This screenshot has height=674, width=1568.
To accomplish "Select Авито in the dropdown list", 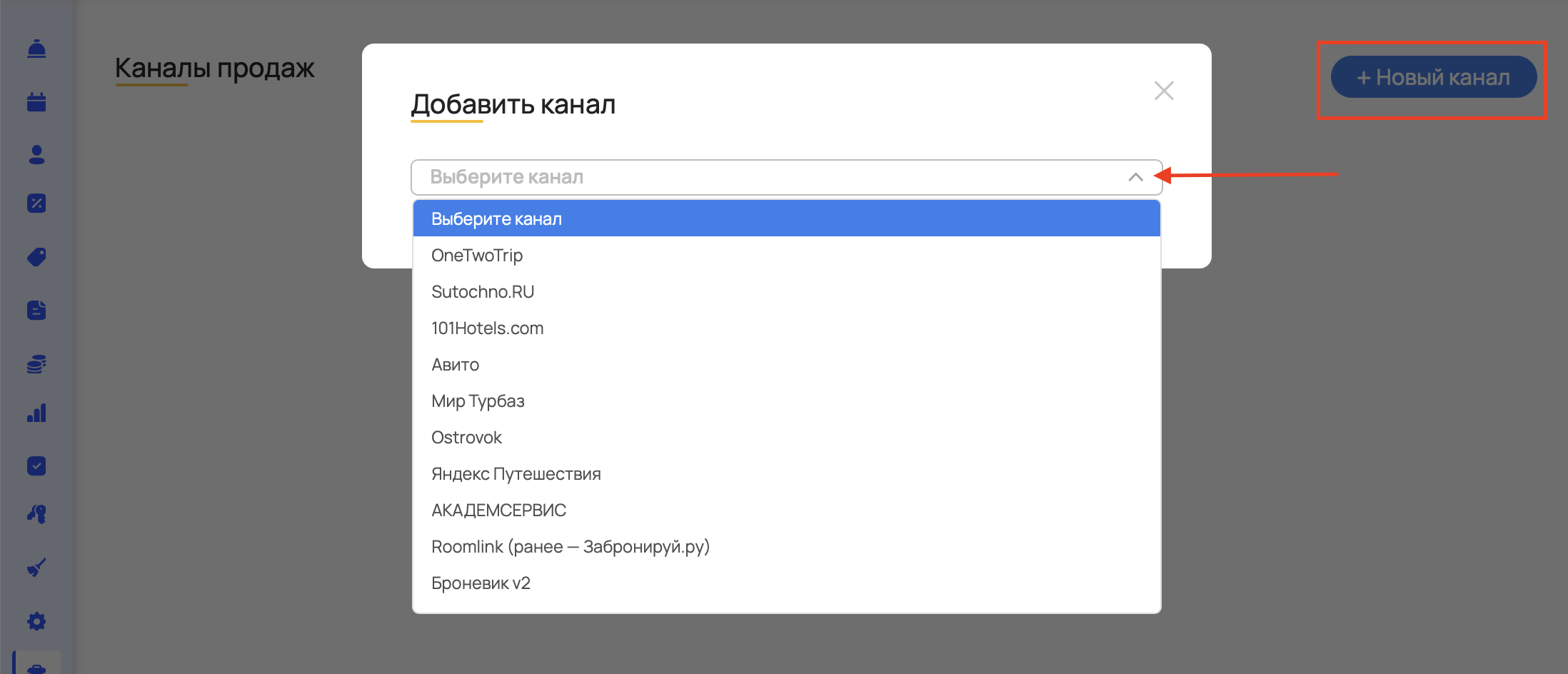I will pos(456,364).
